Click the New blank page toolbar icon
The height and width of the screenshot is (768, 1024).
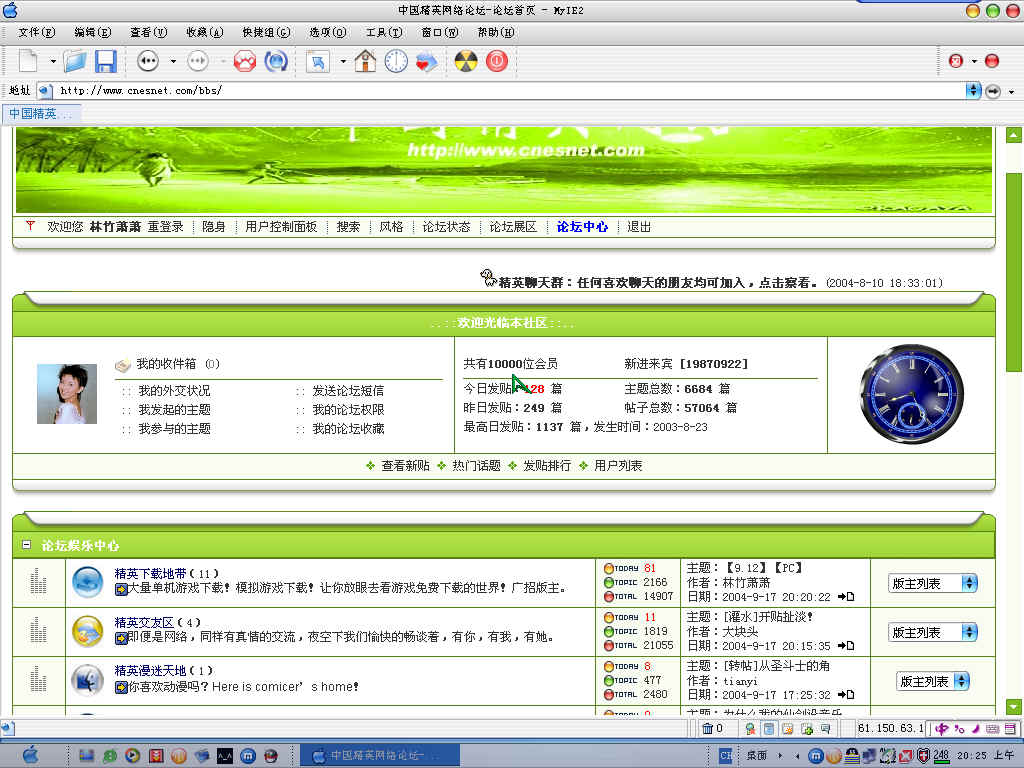(27, 61)
